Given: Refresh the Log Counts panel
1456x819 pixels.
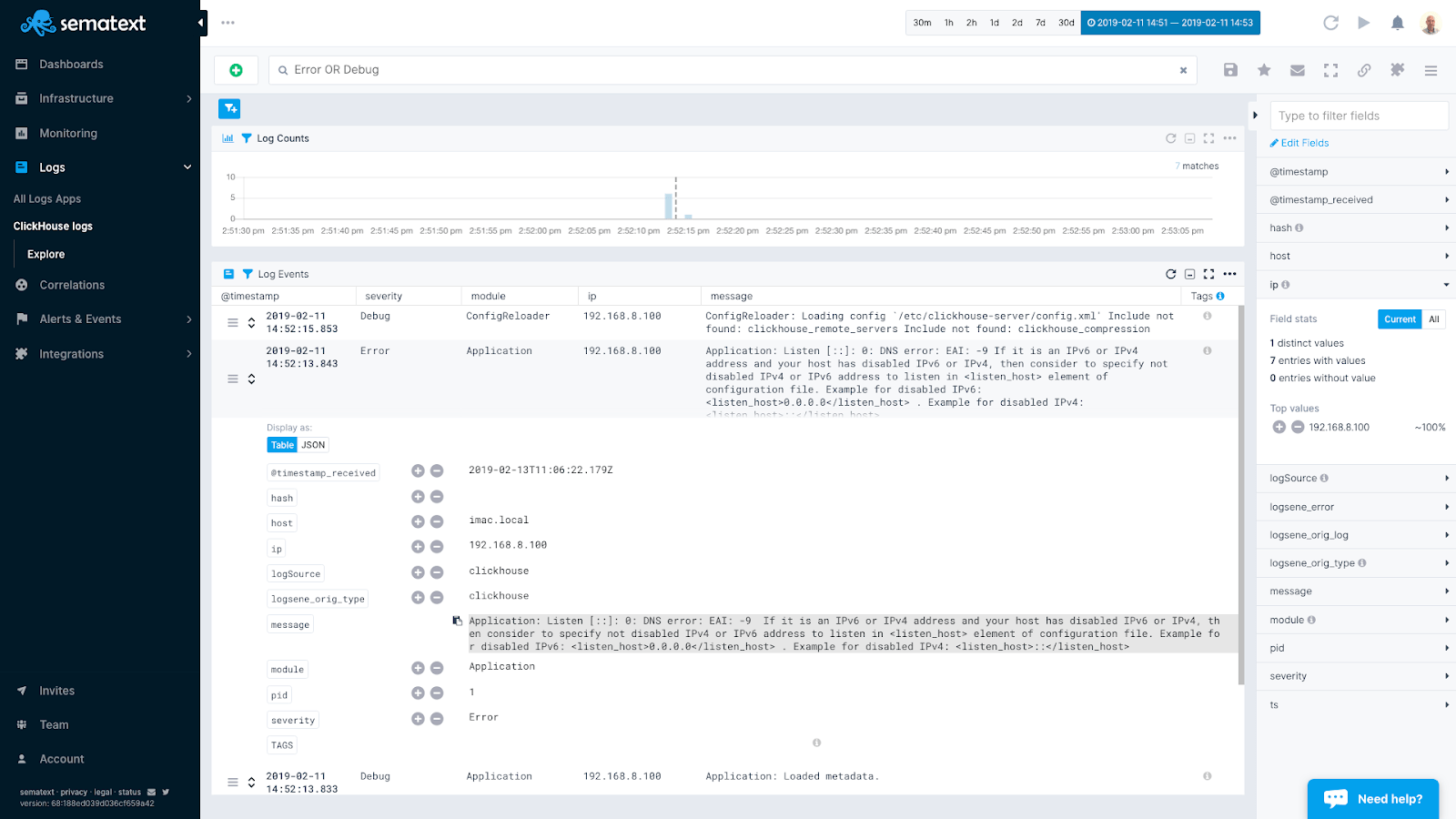Looking at the screenshot, I should tap(1171, 138).
